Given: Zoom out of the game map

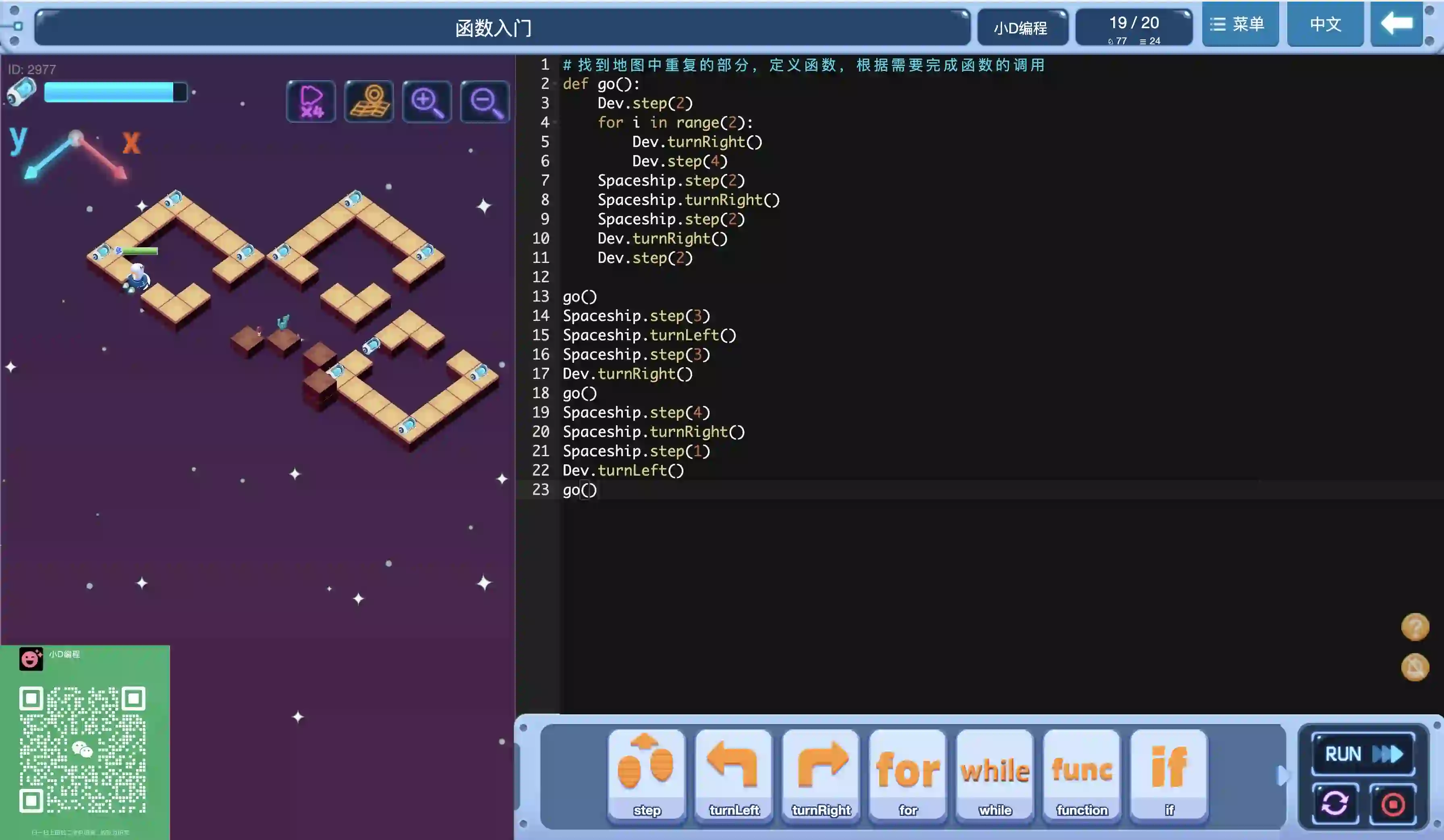Looking at the screenshot, I should 485,102.
